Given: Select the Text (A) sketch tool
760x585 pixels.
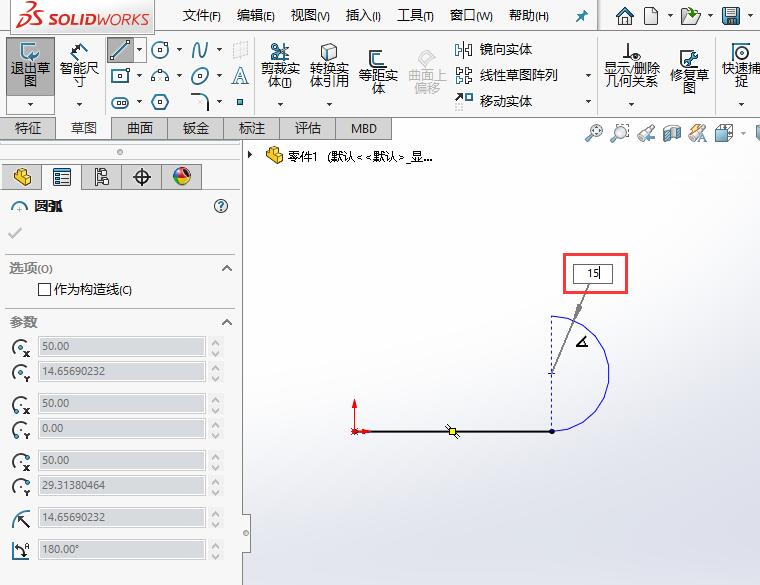Looking at the screenshot, I should pos(240,76).
